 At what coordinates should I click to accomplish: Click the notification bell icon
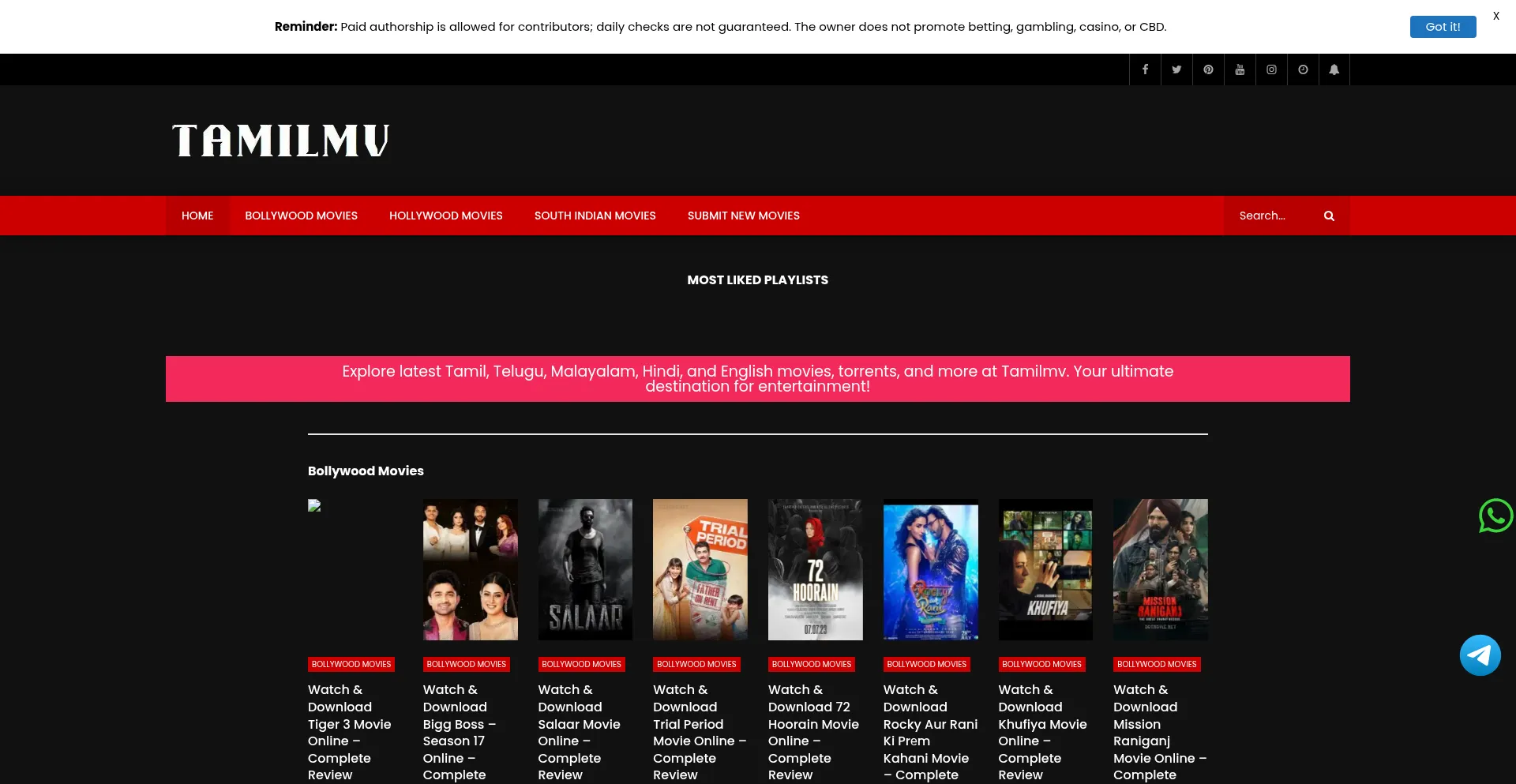coord(1334,69)
